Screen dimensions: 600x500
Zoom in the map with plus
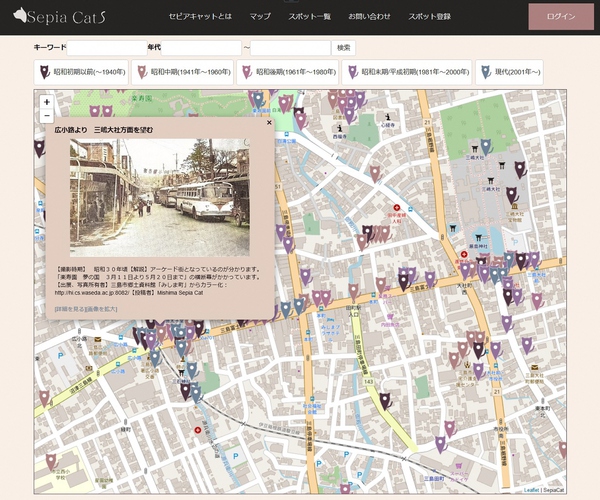coord(47,102)
